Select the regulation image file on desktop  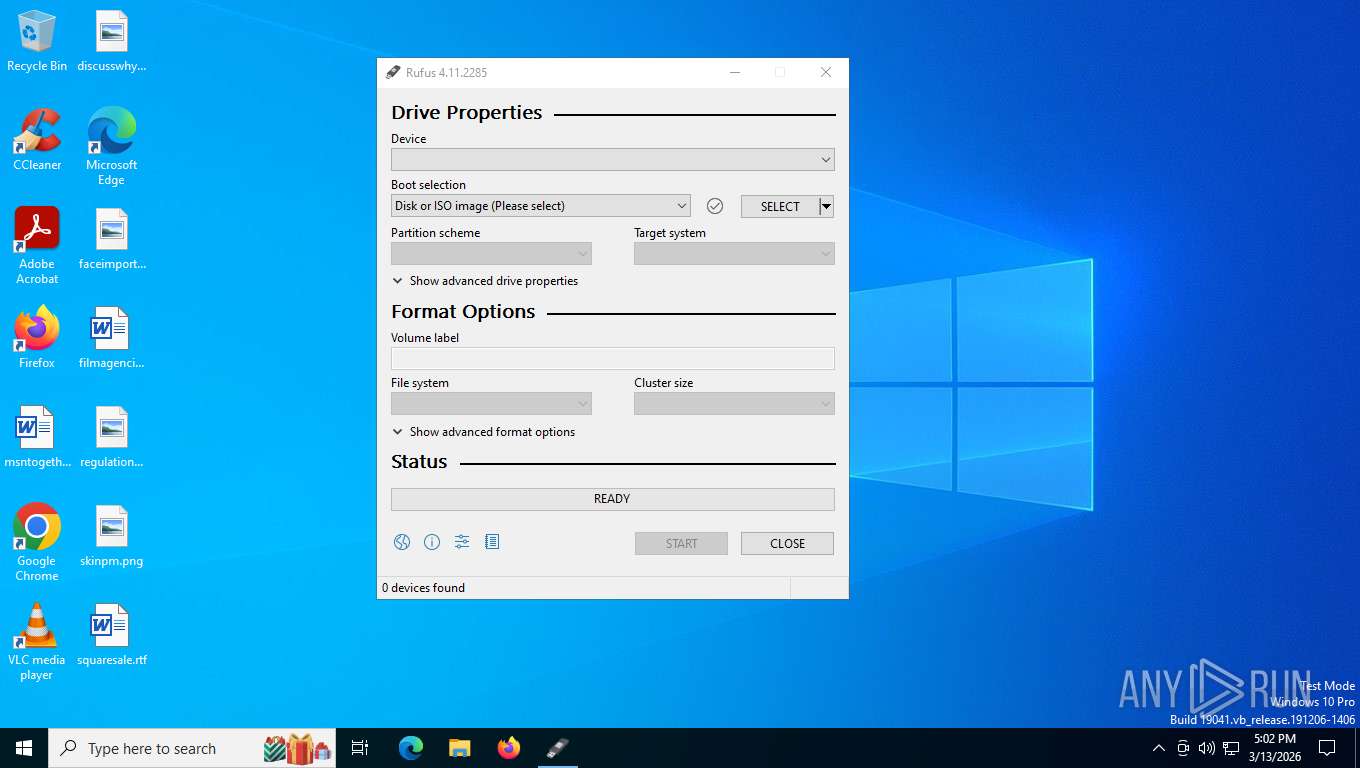click(111, 437)
